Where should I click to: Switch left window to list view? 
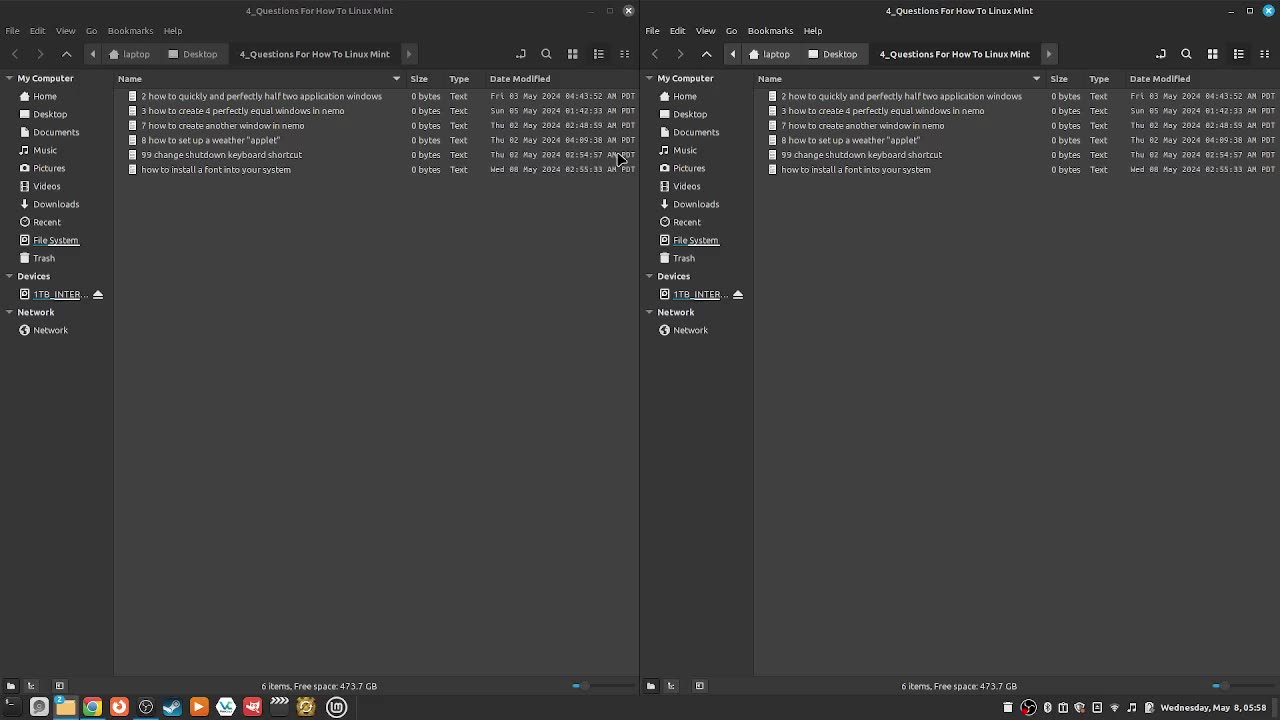click(x=599, y=54)
